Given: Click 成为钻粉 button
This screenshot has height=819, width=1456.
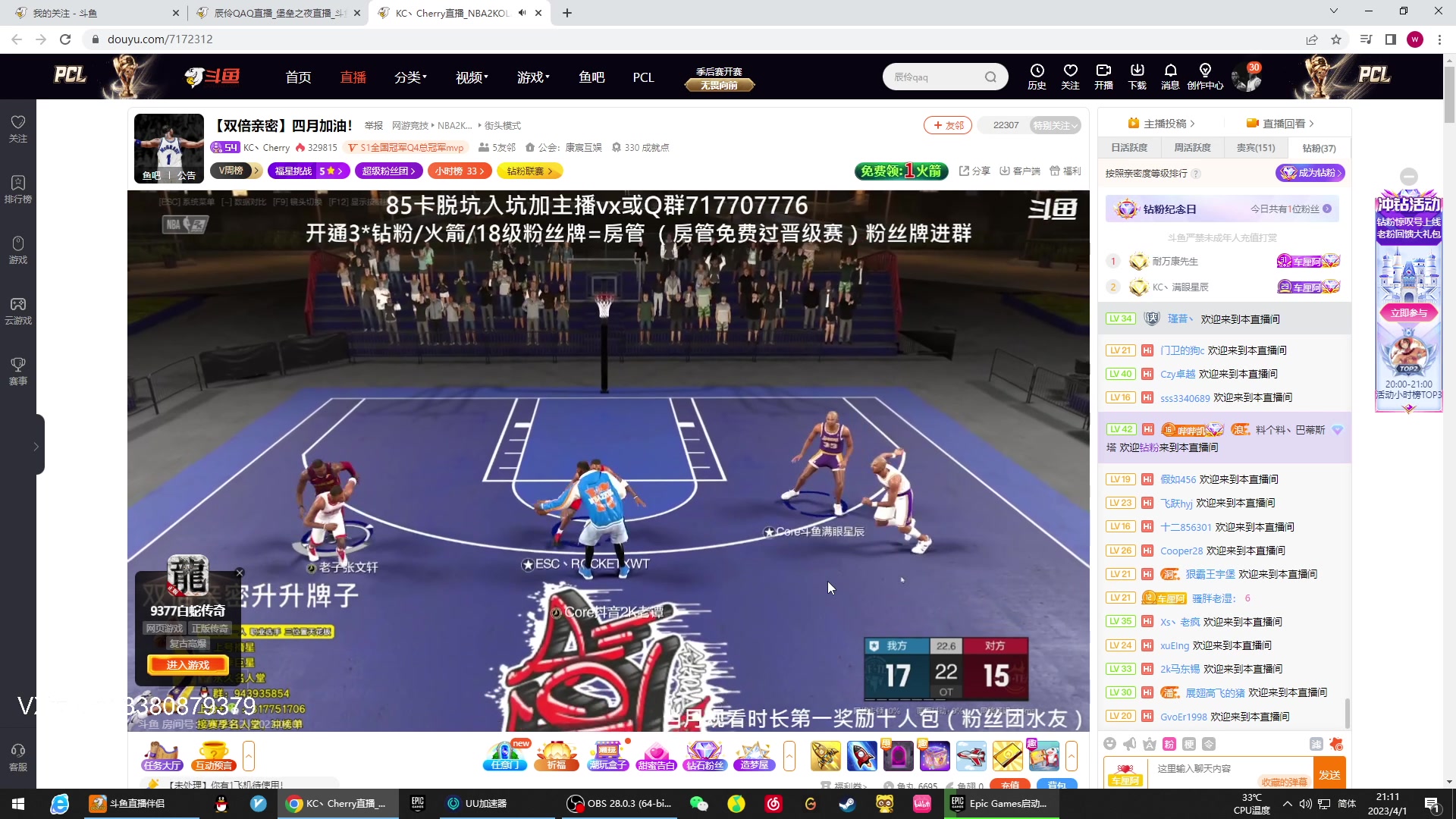Looking at the screenshot, I should 1310,173.
